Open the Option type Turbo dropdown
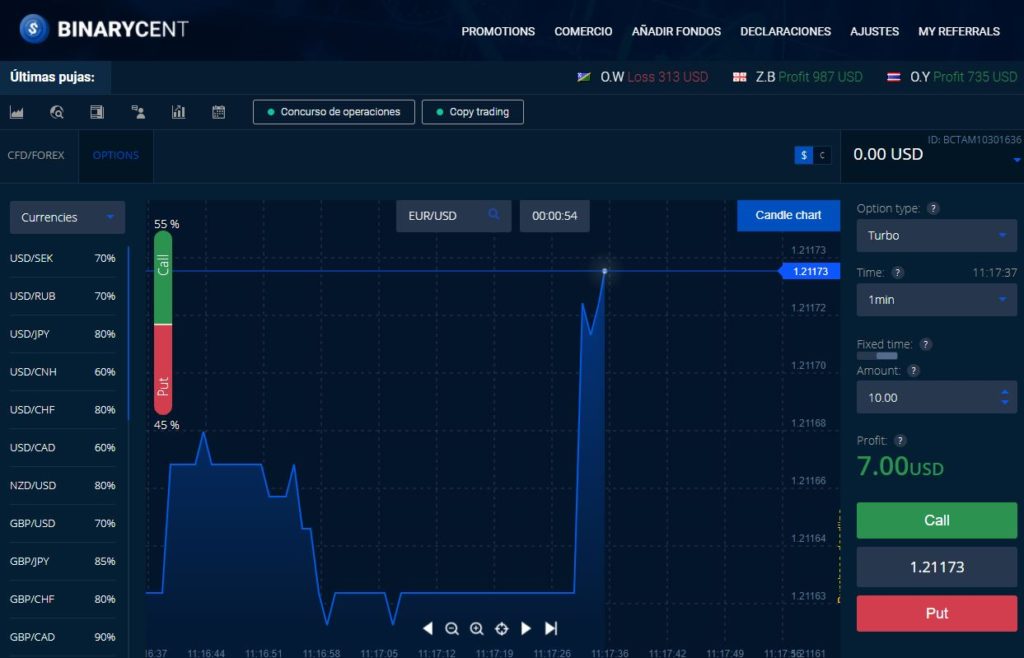The width and height of the screenshot is (1024, 658). click(936, 236)
